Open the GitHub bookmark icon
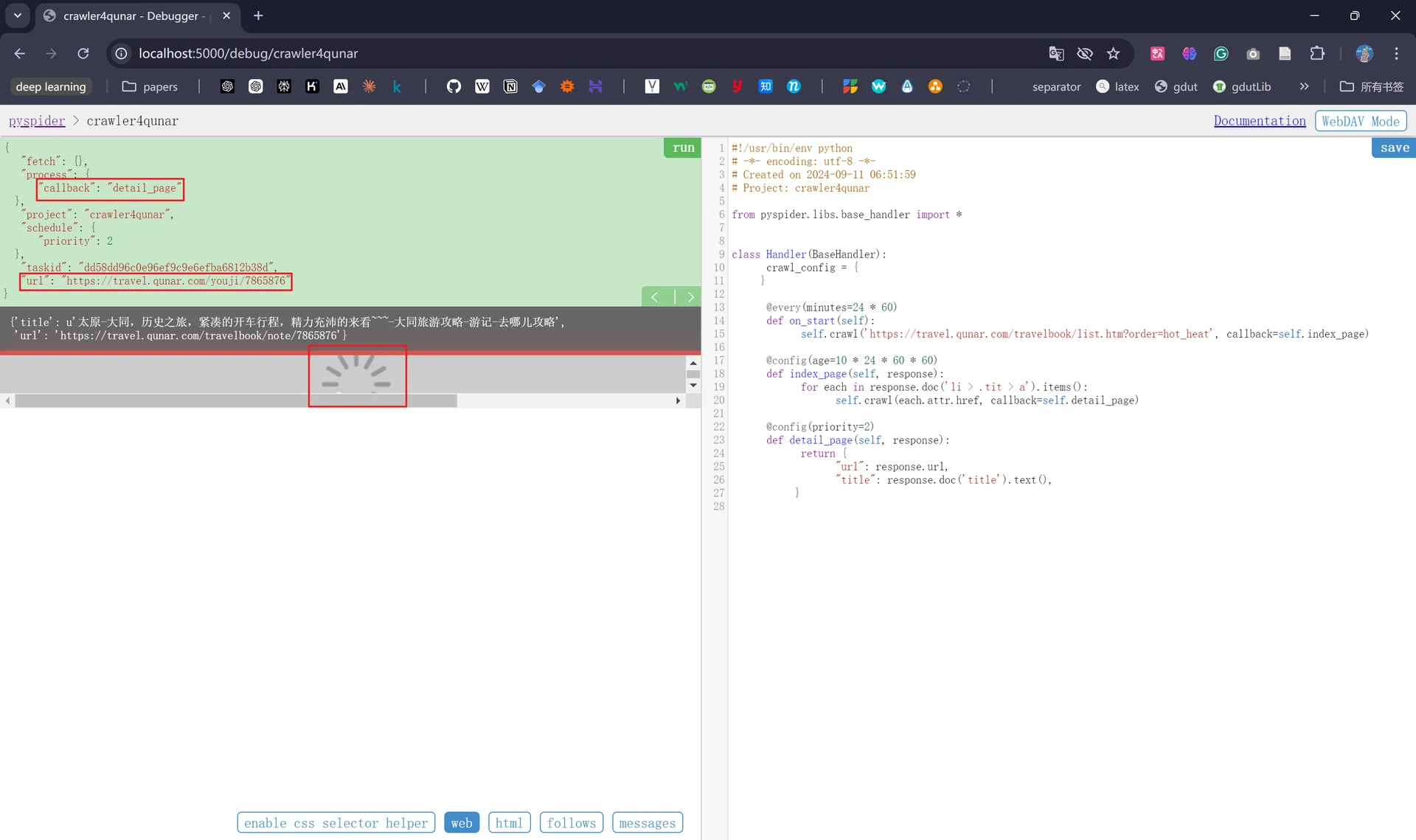 point(454,86)
